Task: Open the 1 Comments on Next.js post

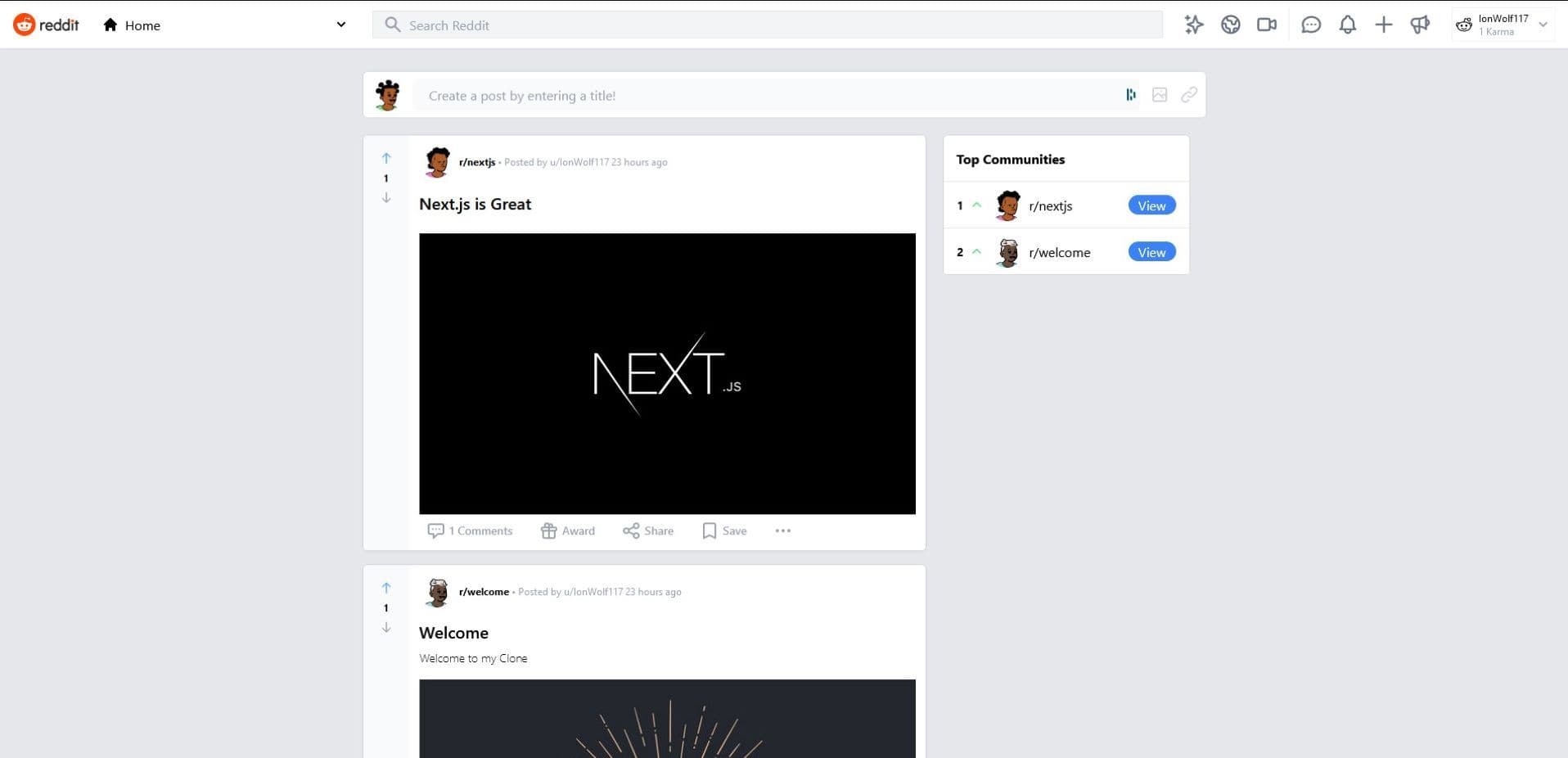Action: [470, 530]
